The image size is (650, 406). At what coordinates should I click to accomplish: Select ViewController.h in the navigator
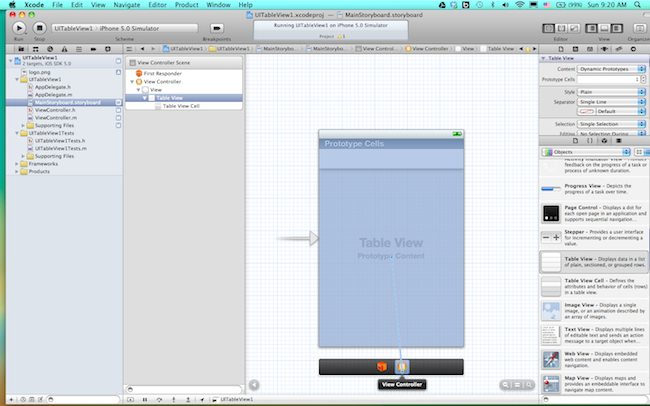pos(55,110)
